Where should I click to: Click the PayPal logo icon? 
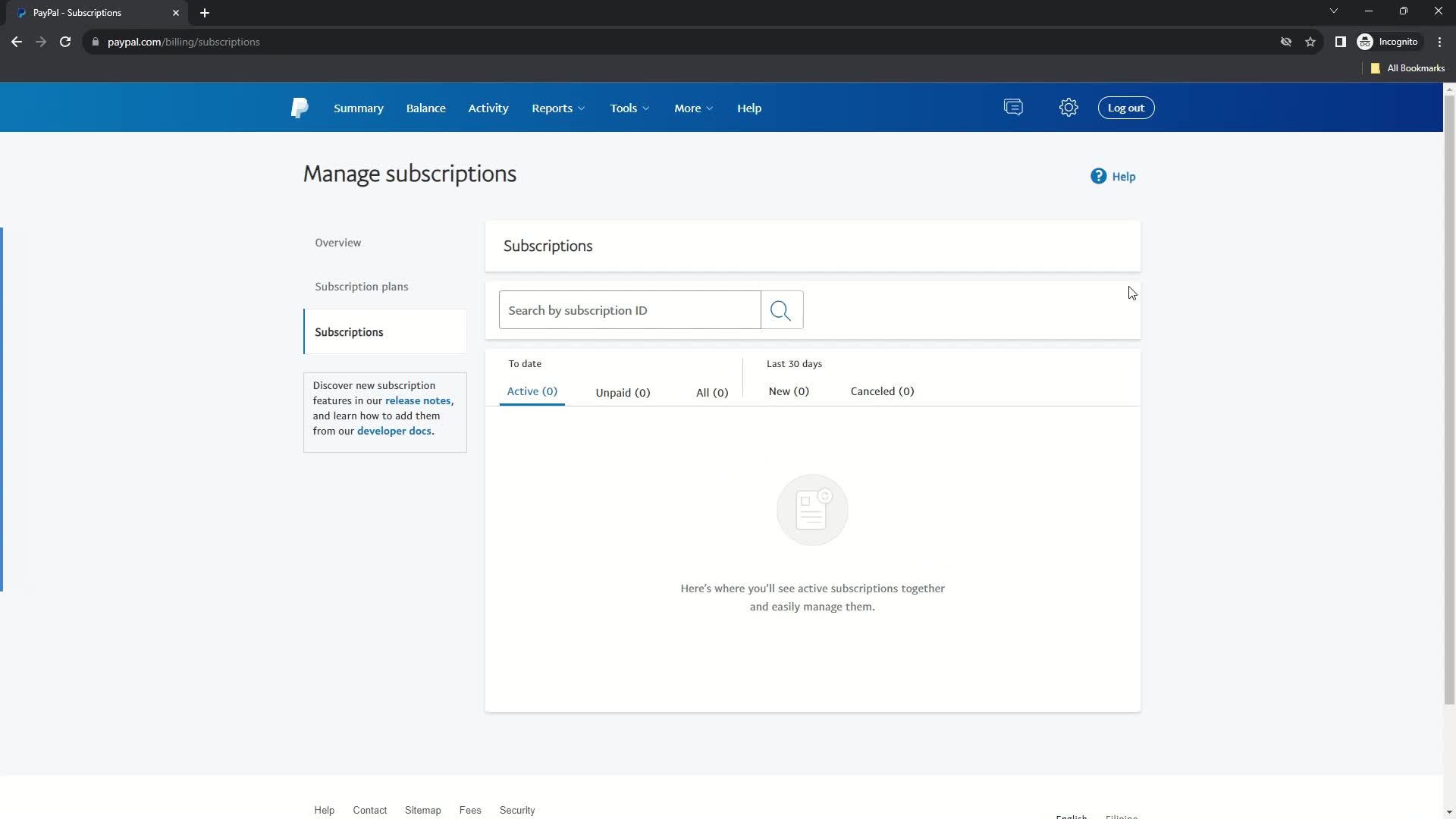tap(300, 108)
